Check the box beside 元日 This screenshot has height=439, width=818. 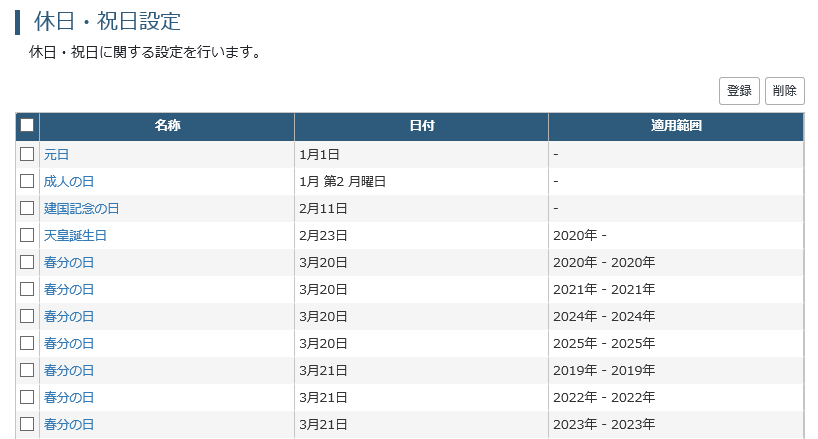[27, 154]
